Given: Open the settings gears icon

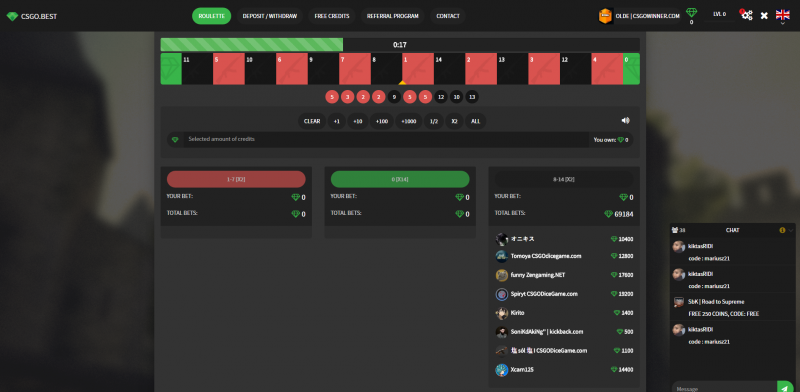Looking at the screenshot, I should pos(746,15).
